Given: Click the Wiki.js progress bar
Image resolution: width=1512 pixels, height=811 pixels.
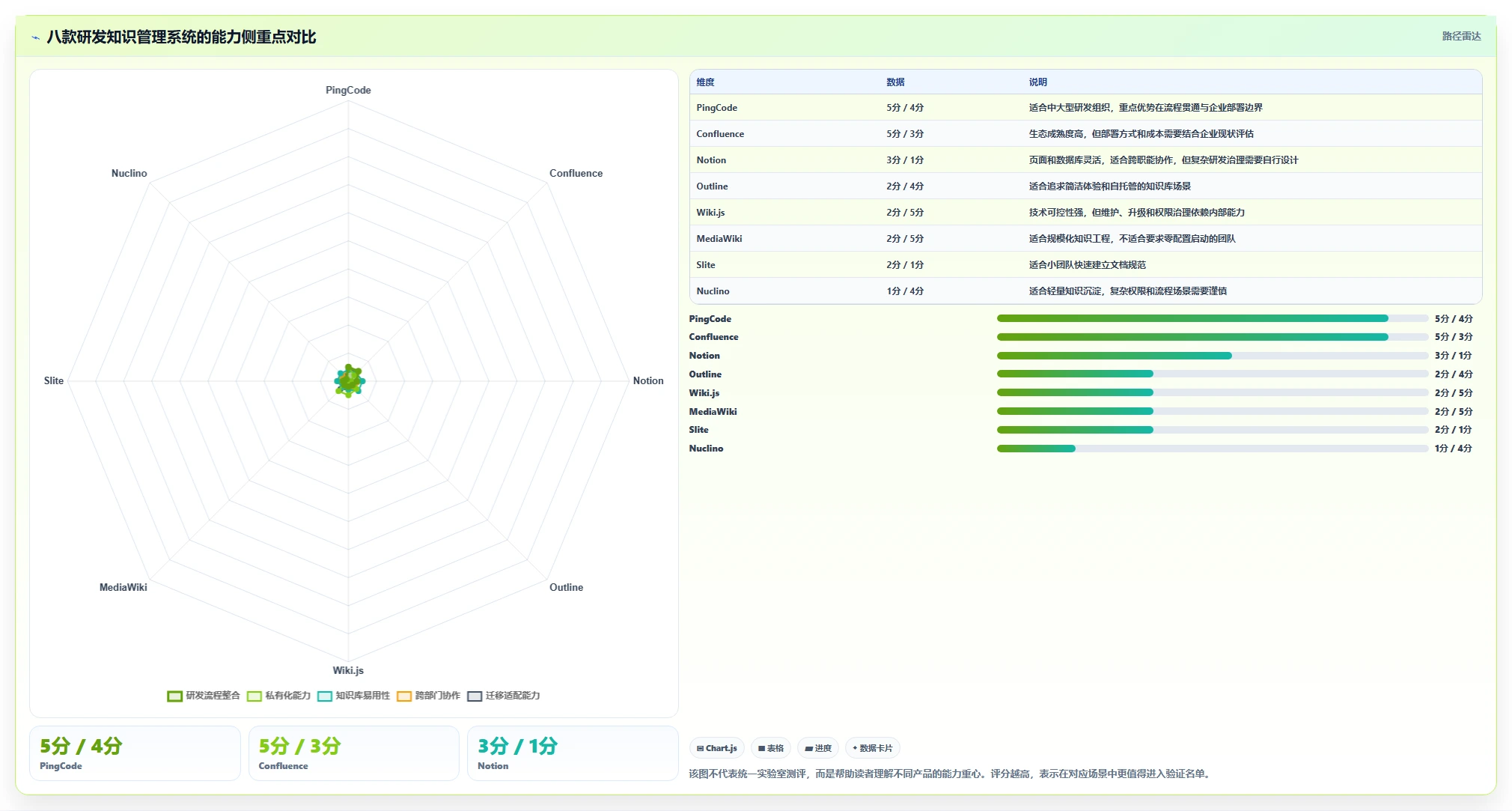Looking at the screenshot, I should pyautogui.click(x=1213, y=392).
